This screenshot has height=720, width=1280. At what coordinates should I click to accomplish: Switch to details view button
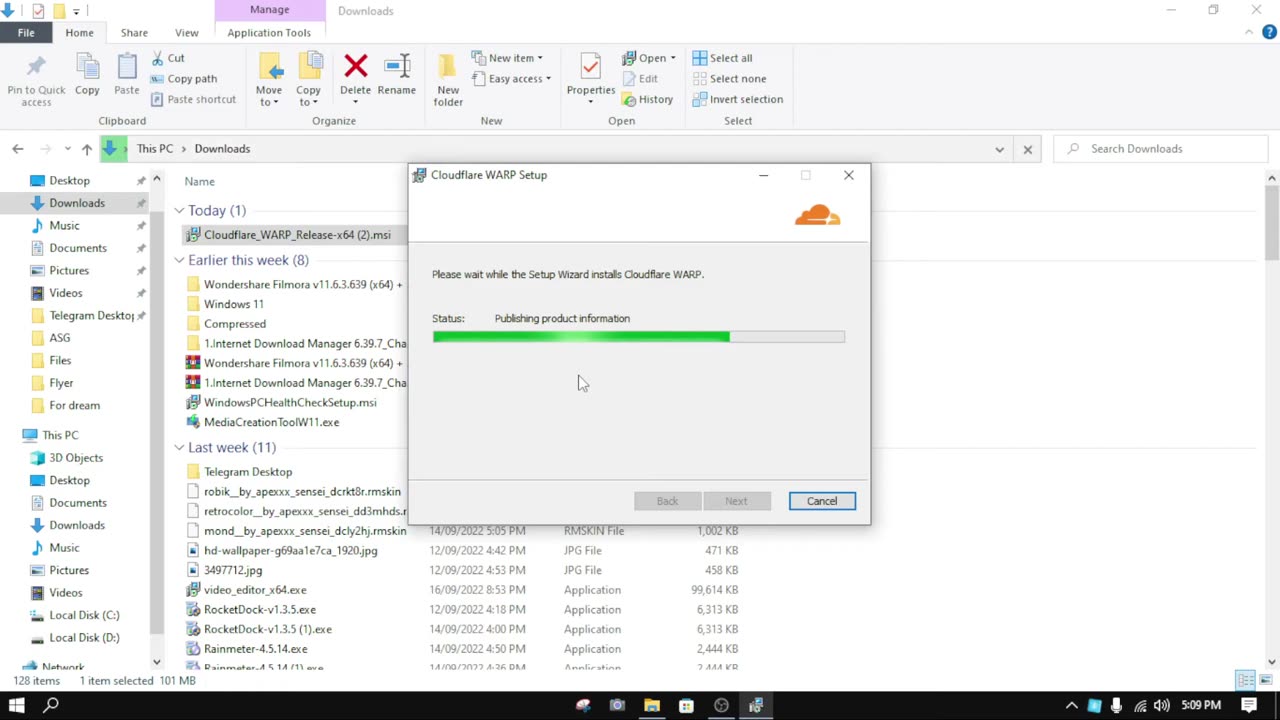click(x=1246, y=680)
